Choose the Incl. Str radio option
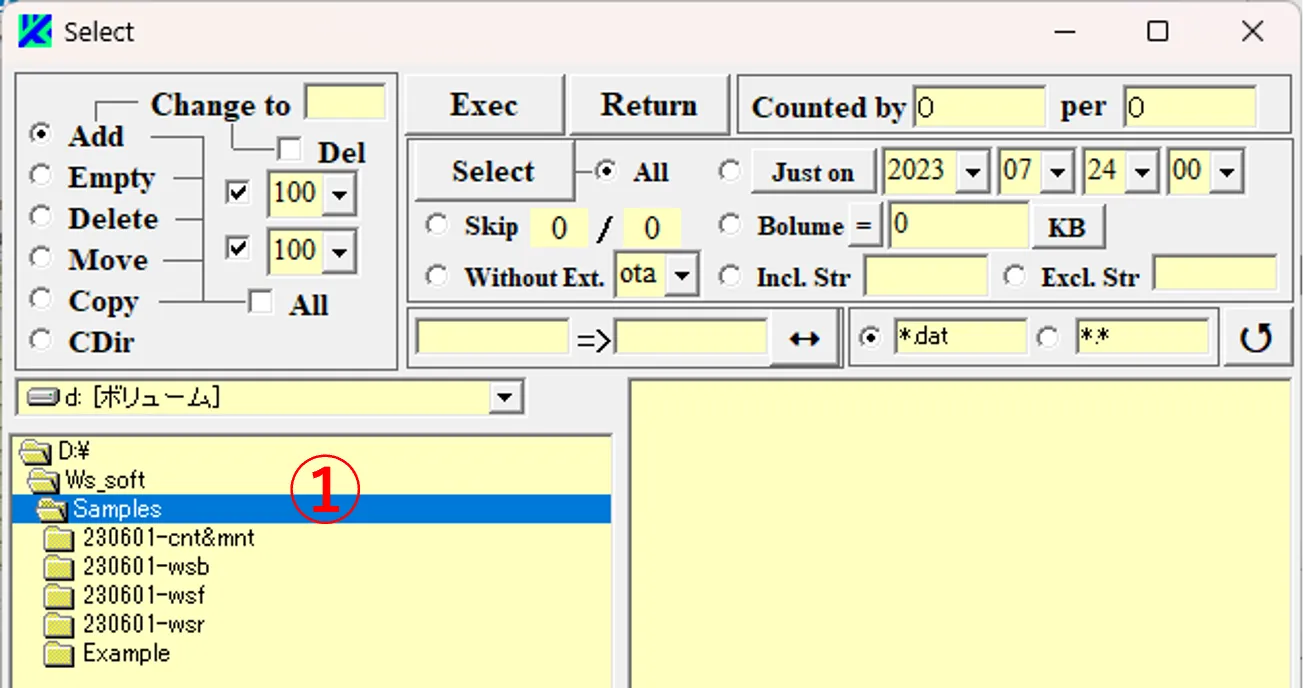The image size is (1303, 688). coord(731,275)
